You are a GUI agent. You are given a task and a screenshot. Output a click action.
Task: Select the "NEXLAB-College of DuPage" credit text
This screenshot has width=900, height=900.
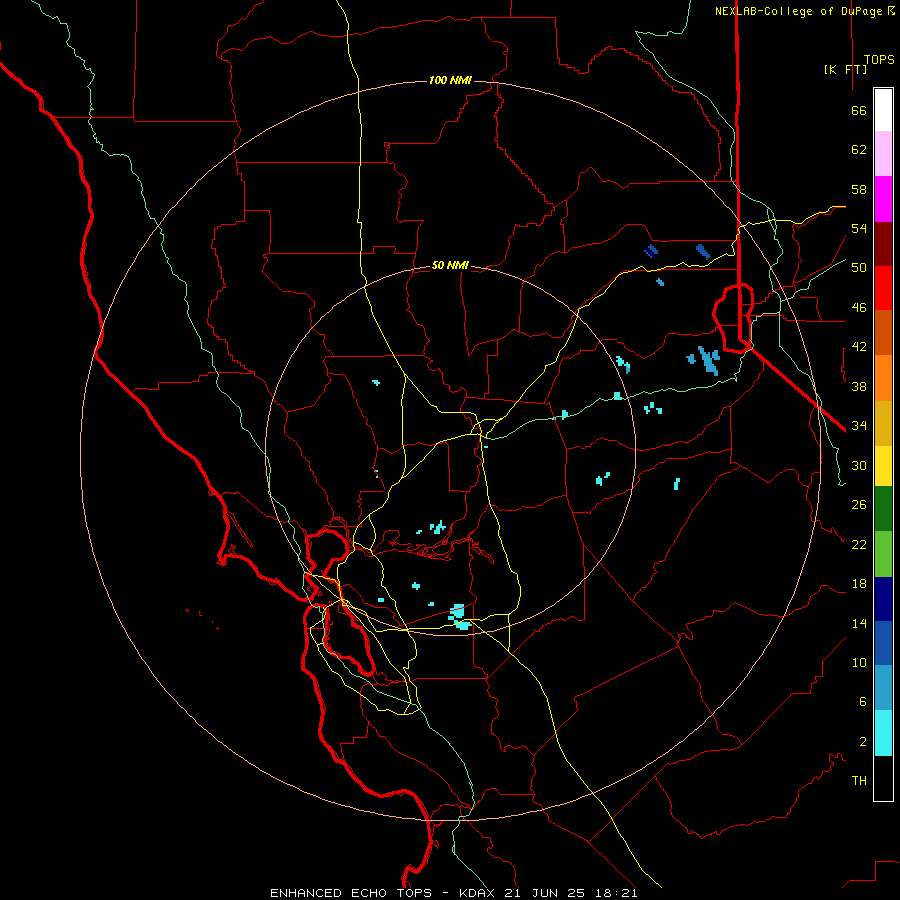tap(800, 11)
